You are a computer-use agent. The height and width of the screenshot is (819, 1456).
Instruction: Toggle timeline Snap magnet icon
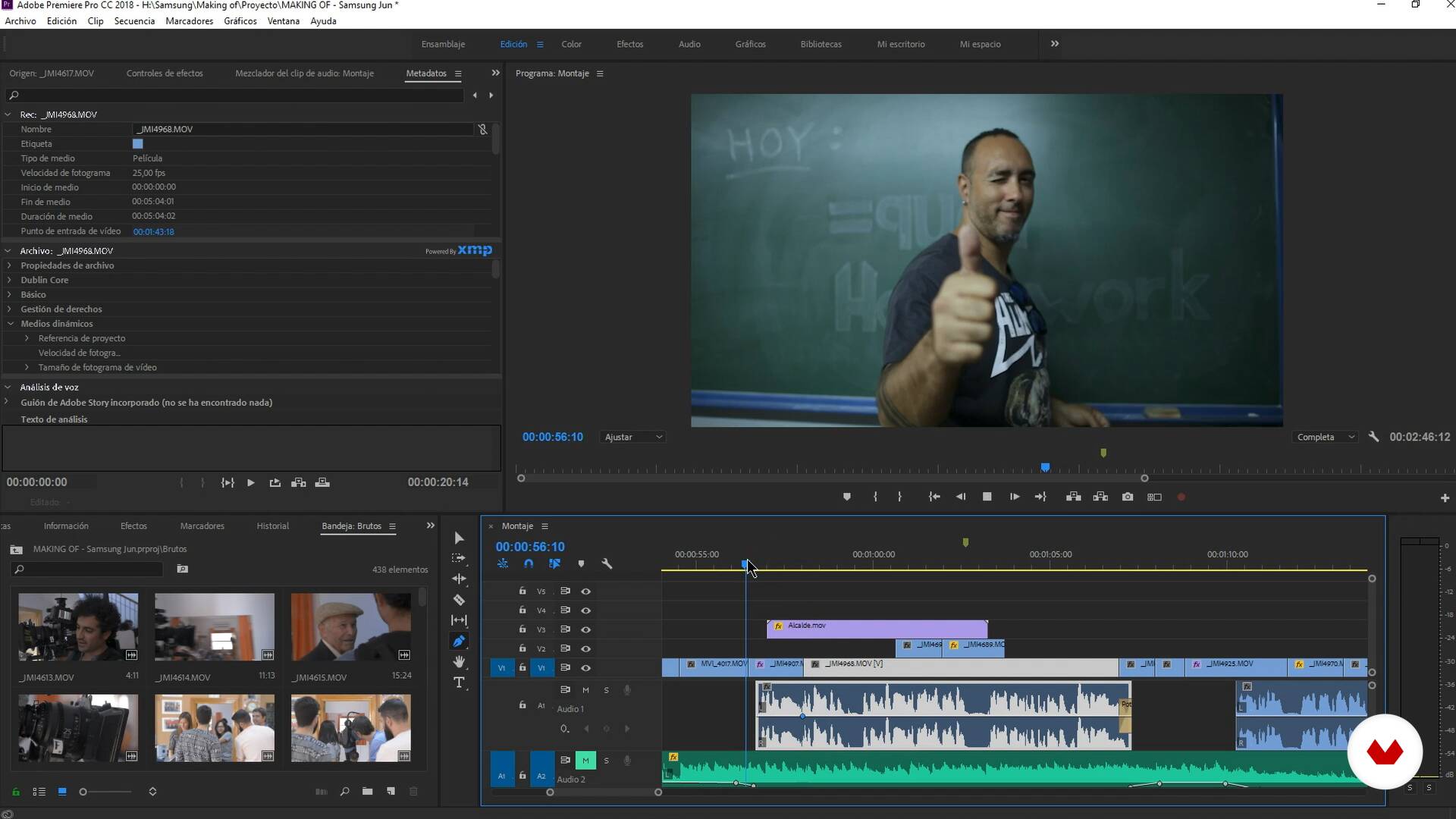point(529,563)
